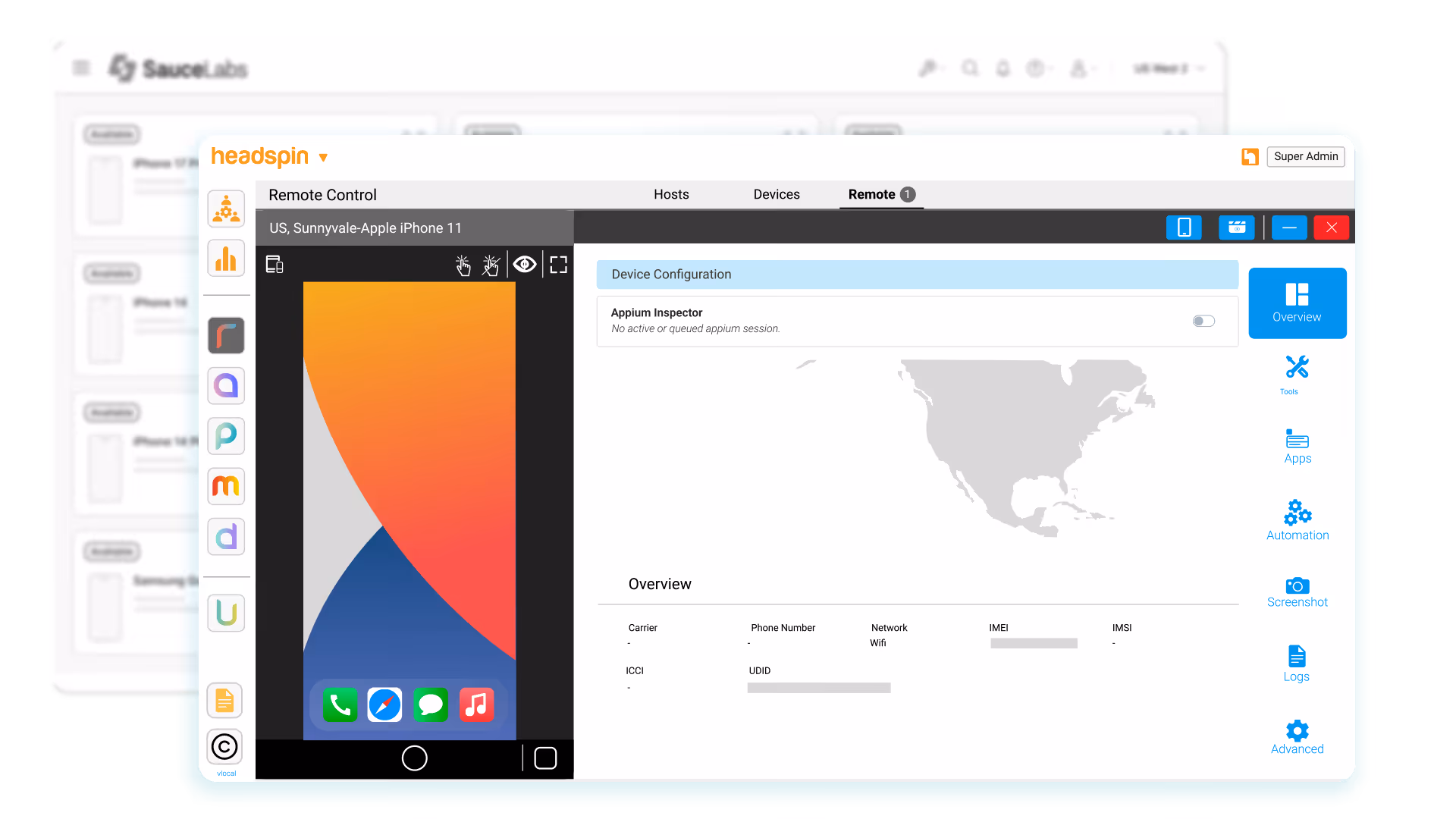Click the orange HeadSpin icon beside Super Admin
Image resolution: width=1456 pixels, height=819 pixels.
coord(1250,157)
